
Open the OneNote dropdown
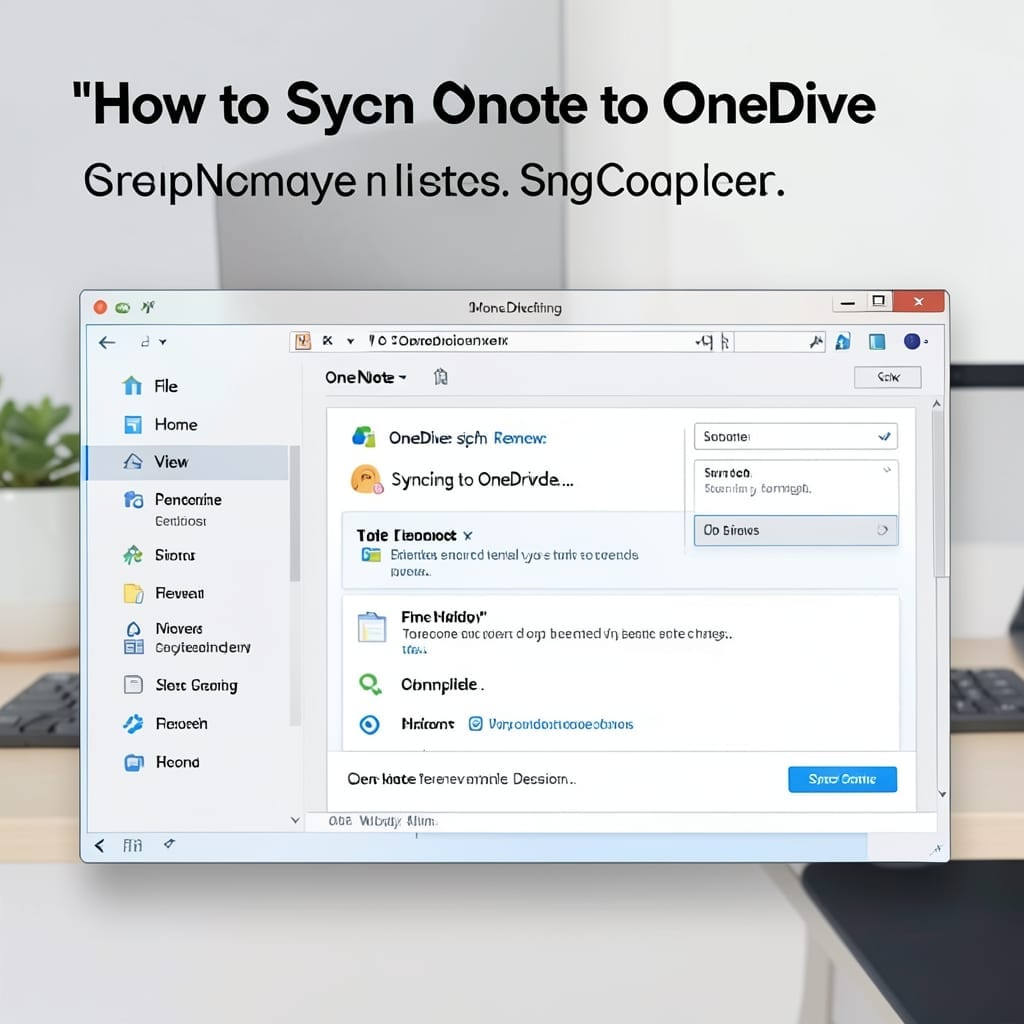[366, 377]
